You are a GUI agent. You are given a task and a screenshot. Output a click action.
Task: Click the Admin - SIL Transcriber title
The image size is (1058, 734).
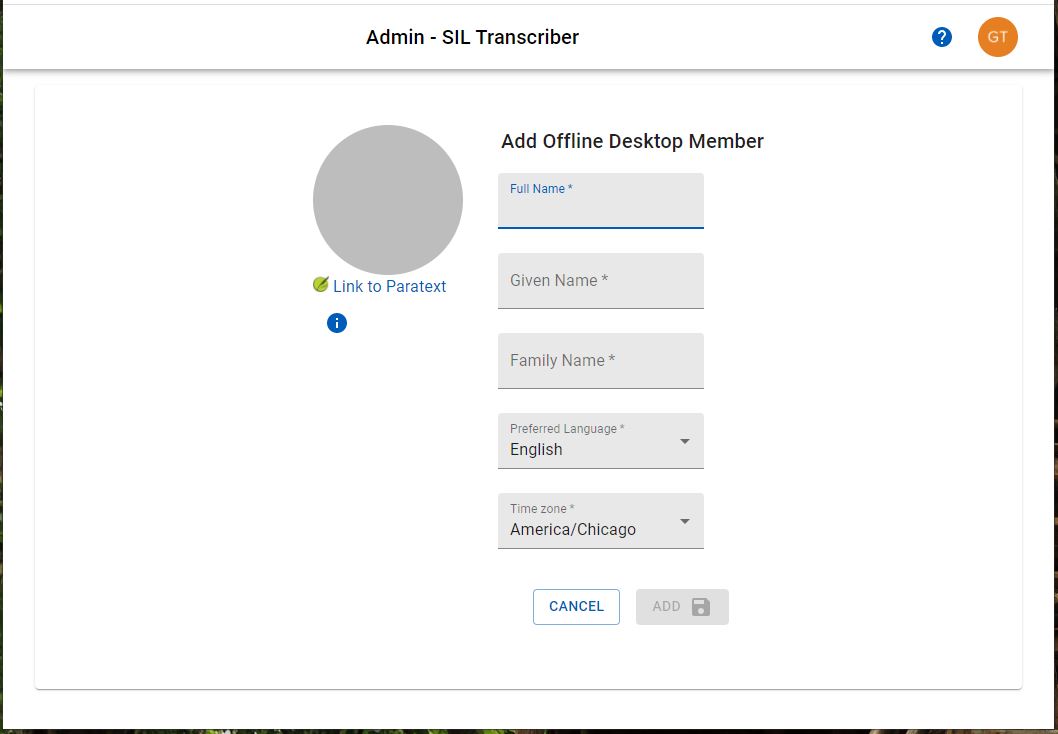(x=472, y=37)
